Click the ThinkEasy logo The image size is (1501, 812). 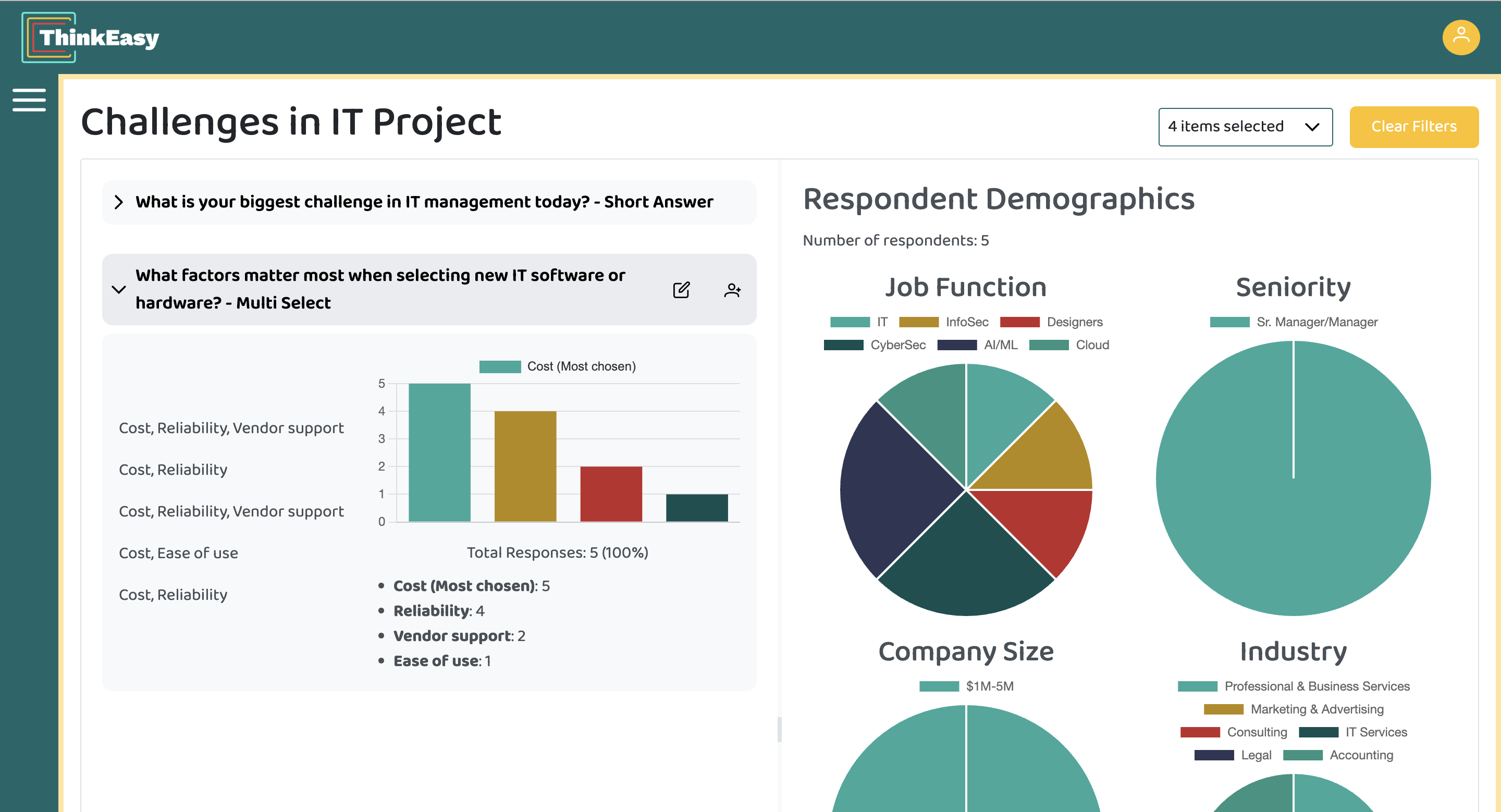click(x=90, y=38)
